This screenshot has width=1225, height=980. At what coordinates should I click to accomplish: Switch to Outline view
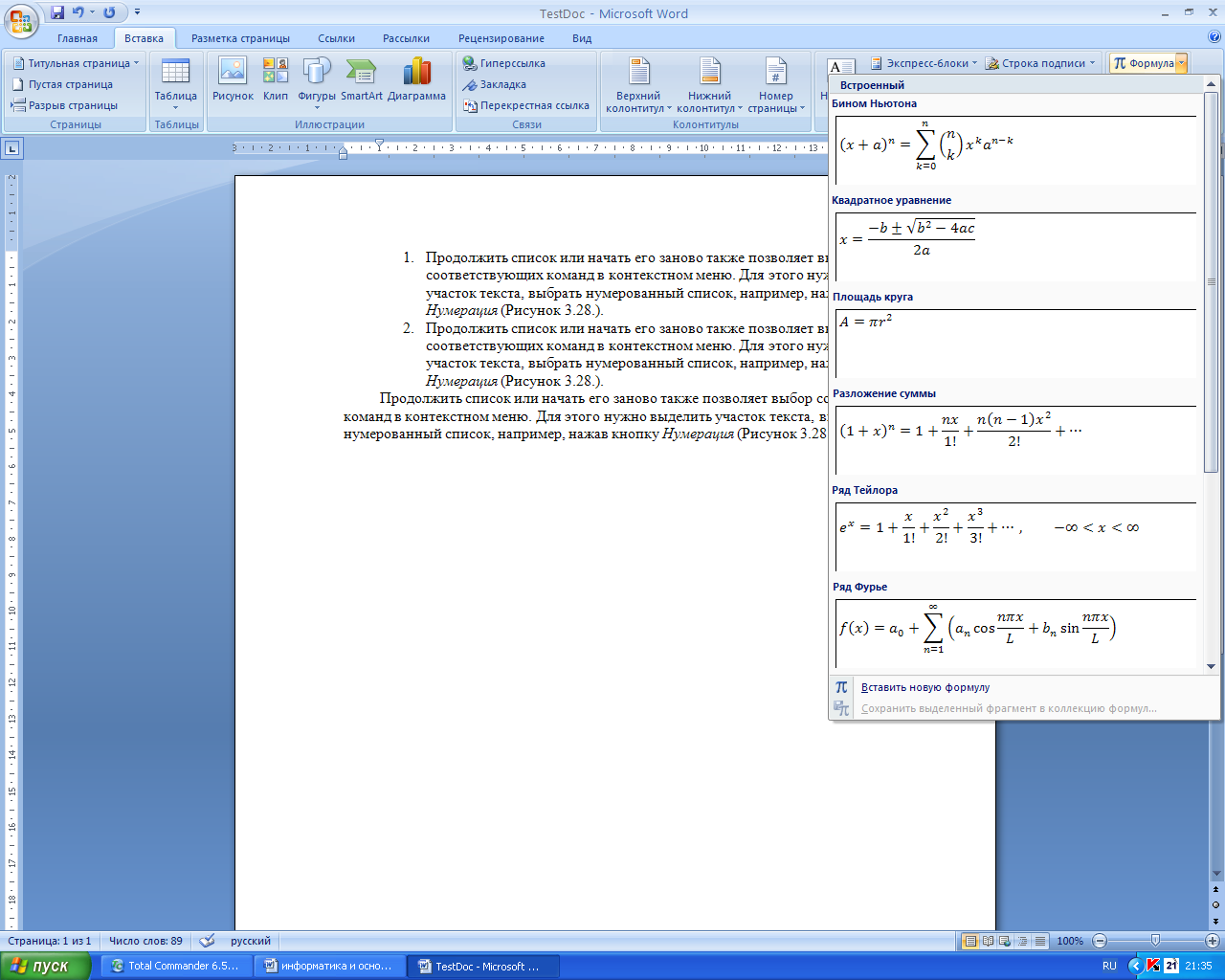1023,941
